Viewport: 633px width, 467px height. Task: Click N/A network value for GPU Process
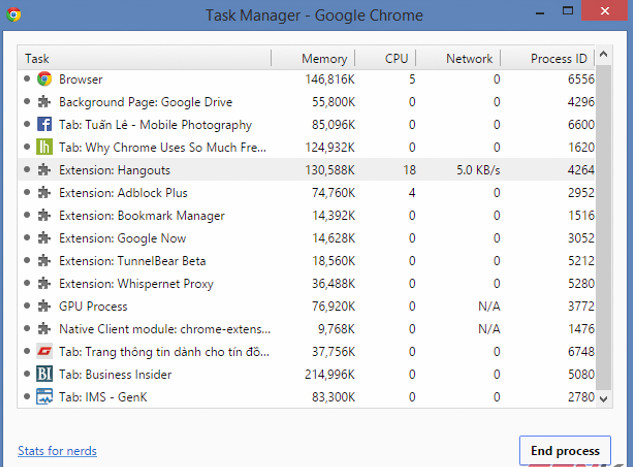tap(489, 306)
